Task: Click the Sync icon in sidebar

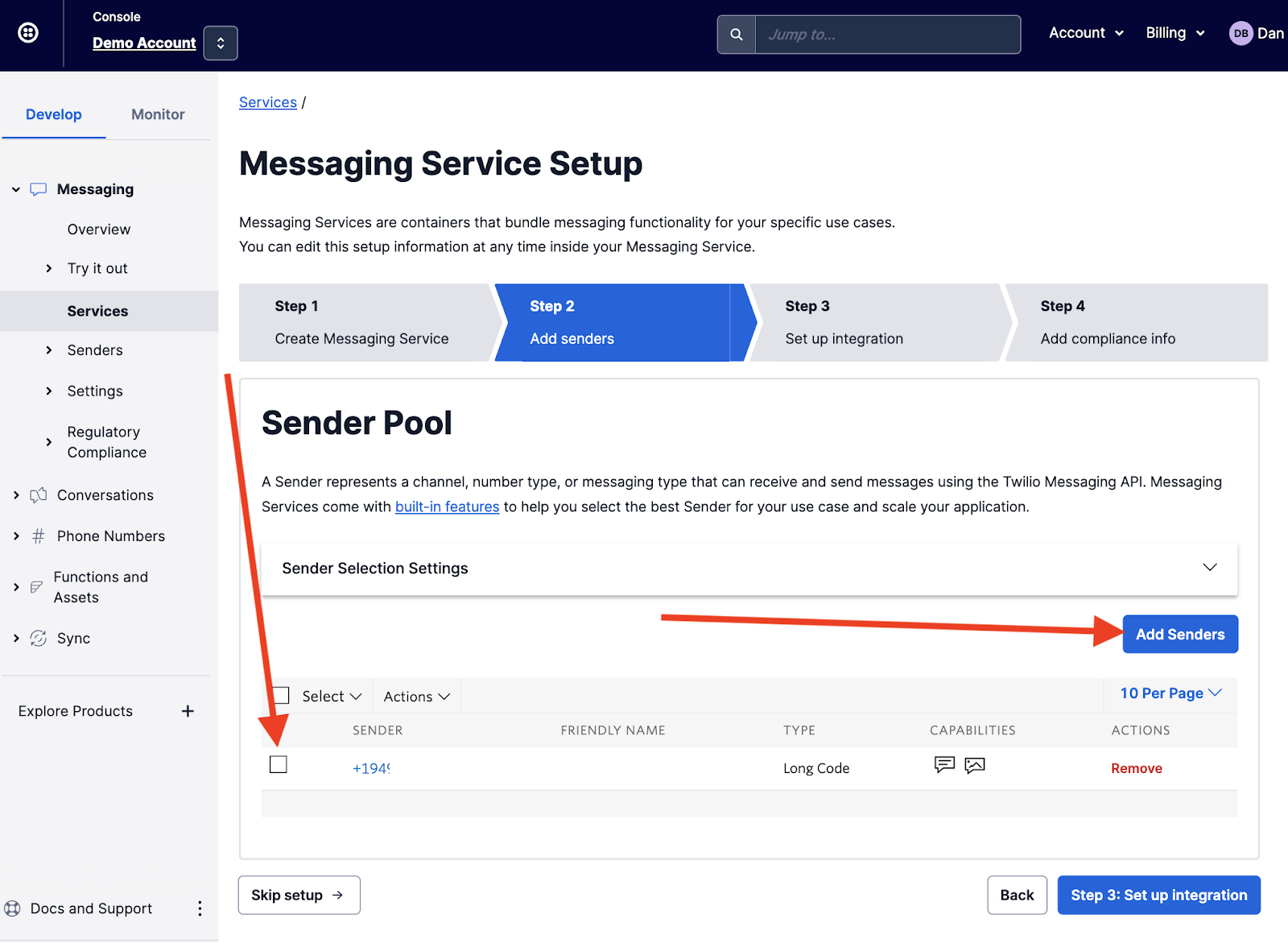Action: click(x=38, y=639)
